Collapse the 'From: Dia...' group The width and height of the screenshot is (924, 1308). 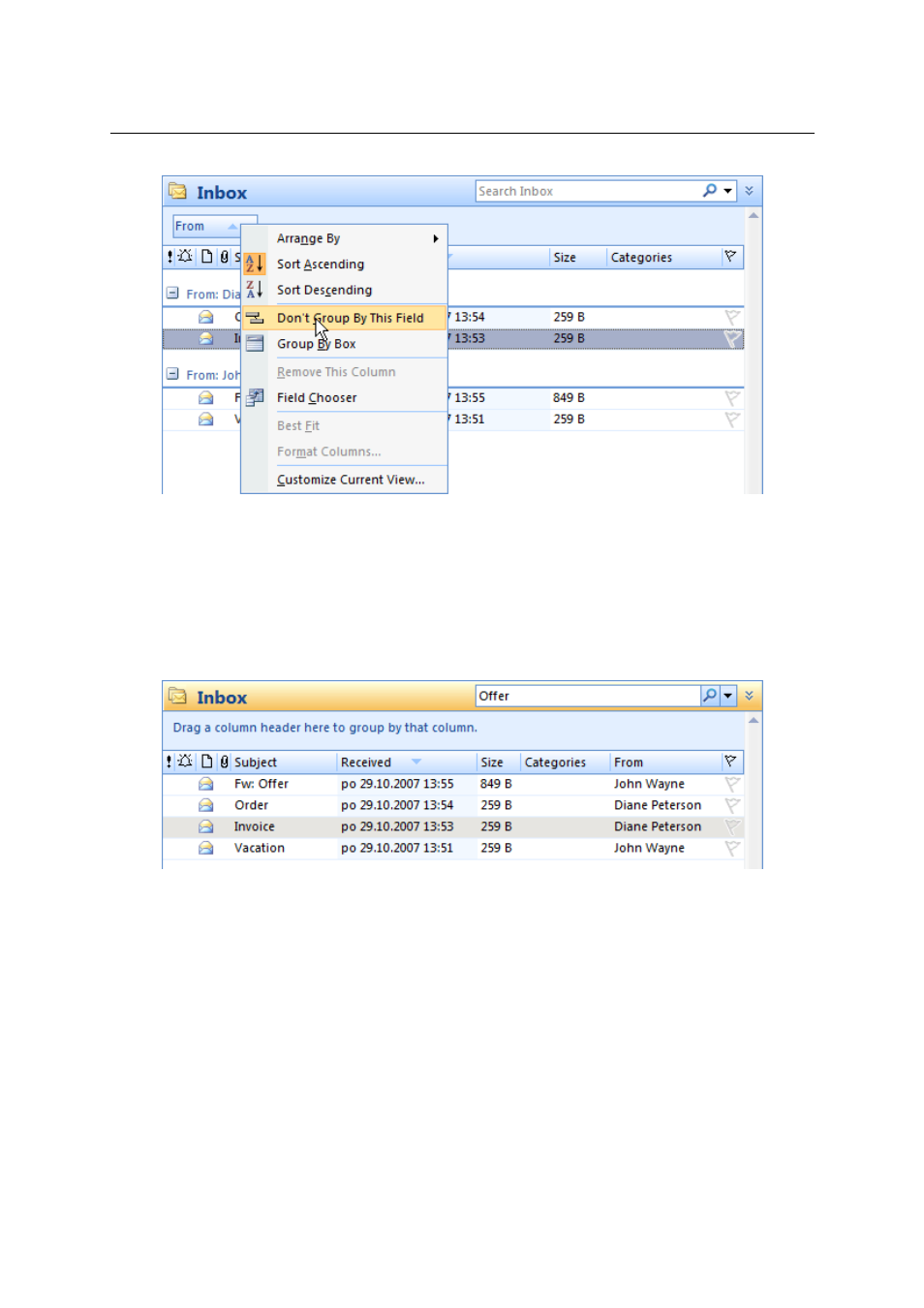point(172,293)
